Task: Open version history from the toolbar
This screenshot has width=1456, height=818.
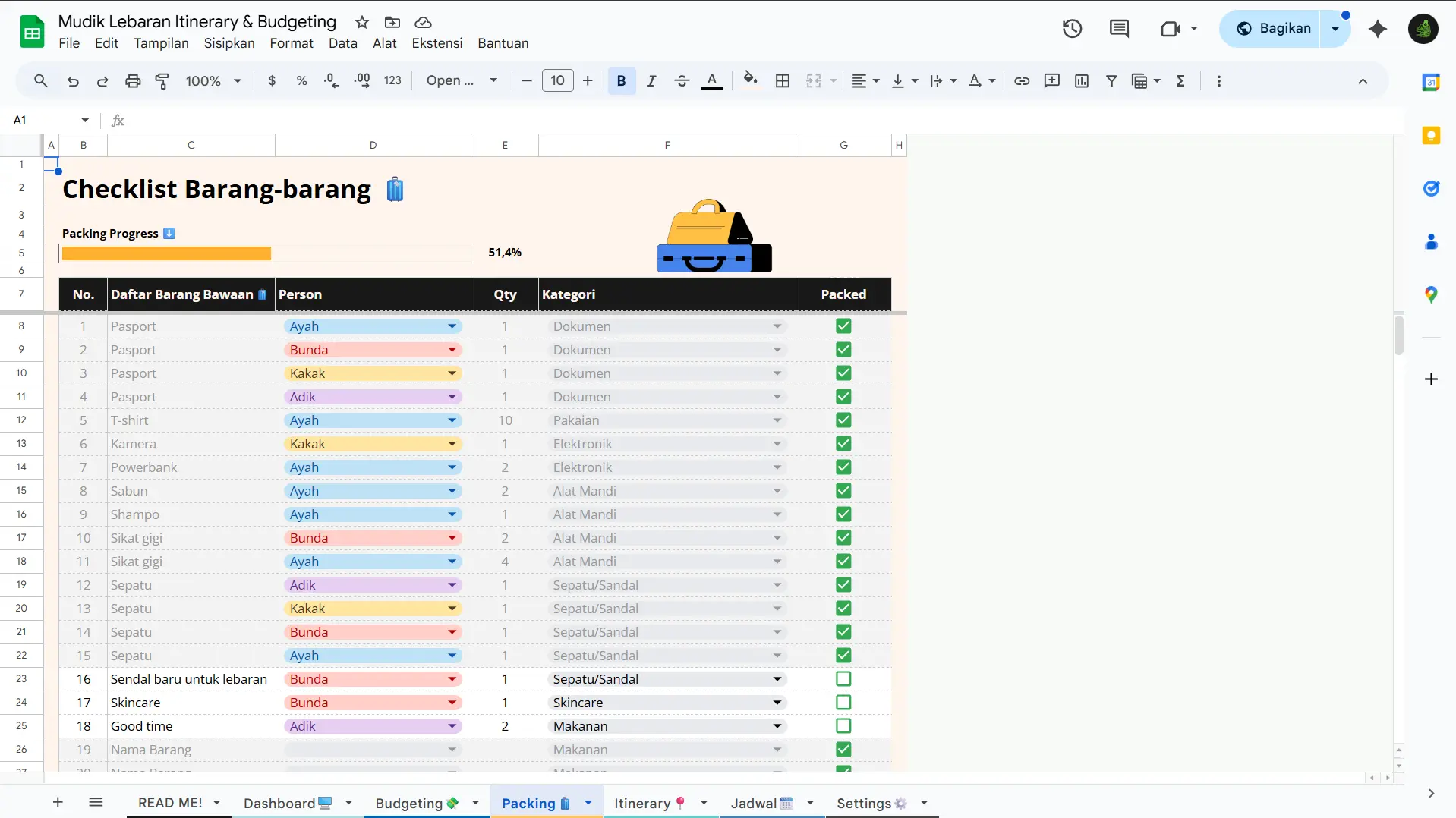Action: coord(1071,28)
